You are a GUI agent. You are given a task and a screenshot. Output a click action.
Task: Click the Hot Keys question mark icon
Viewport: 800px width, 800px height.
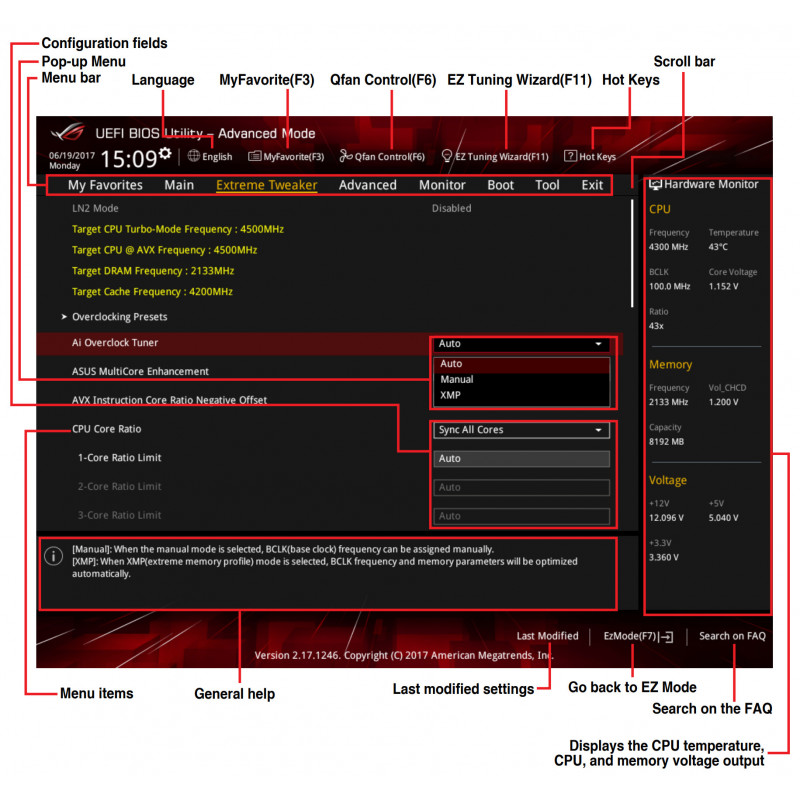[570, 156]
